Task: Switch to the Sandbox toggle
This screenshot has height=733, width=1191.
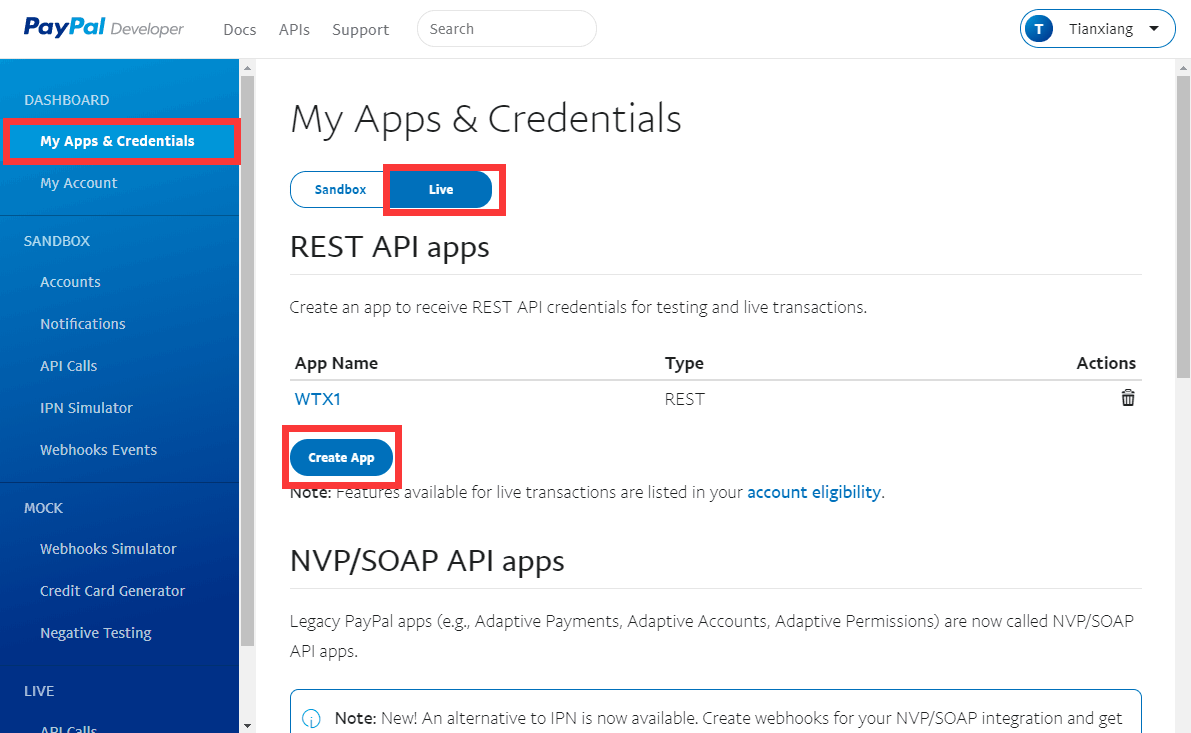Action: [340, 189]
